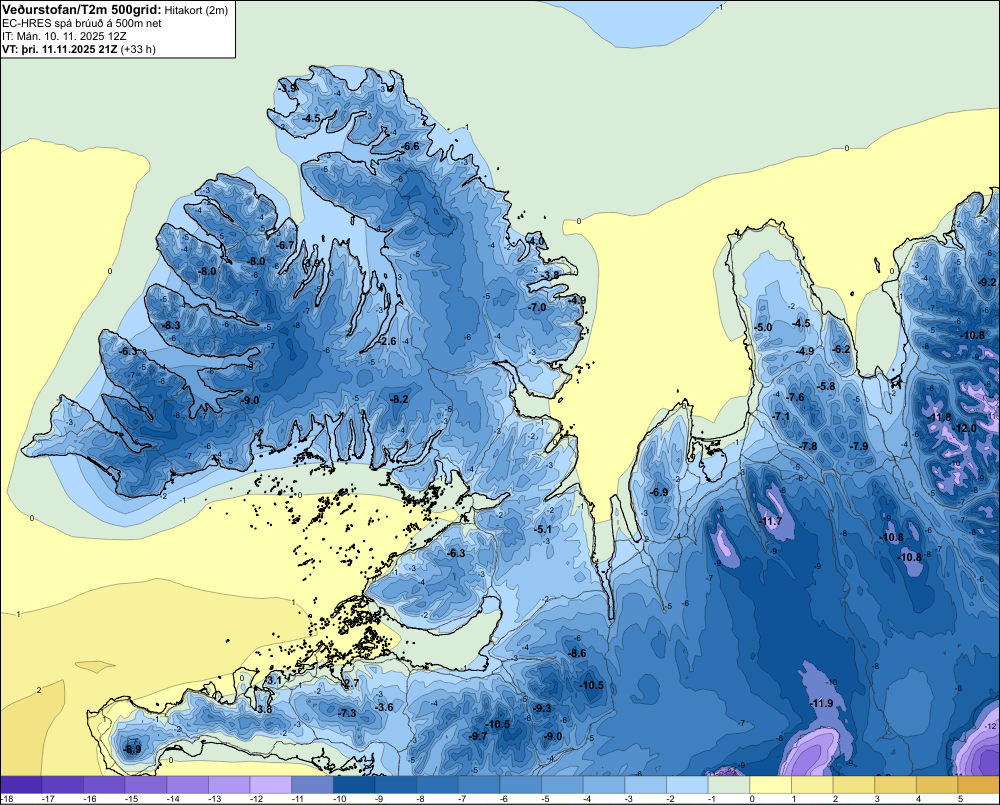This screenshot has height=805, width=1000.
Task: Pick the legend swatch labeled -8
Action: coord(438,785)
